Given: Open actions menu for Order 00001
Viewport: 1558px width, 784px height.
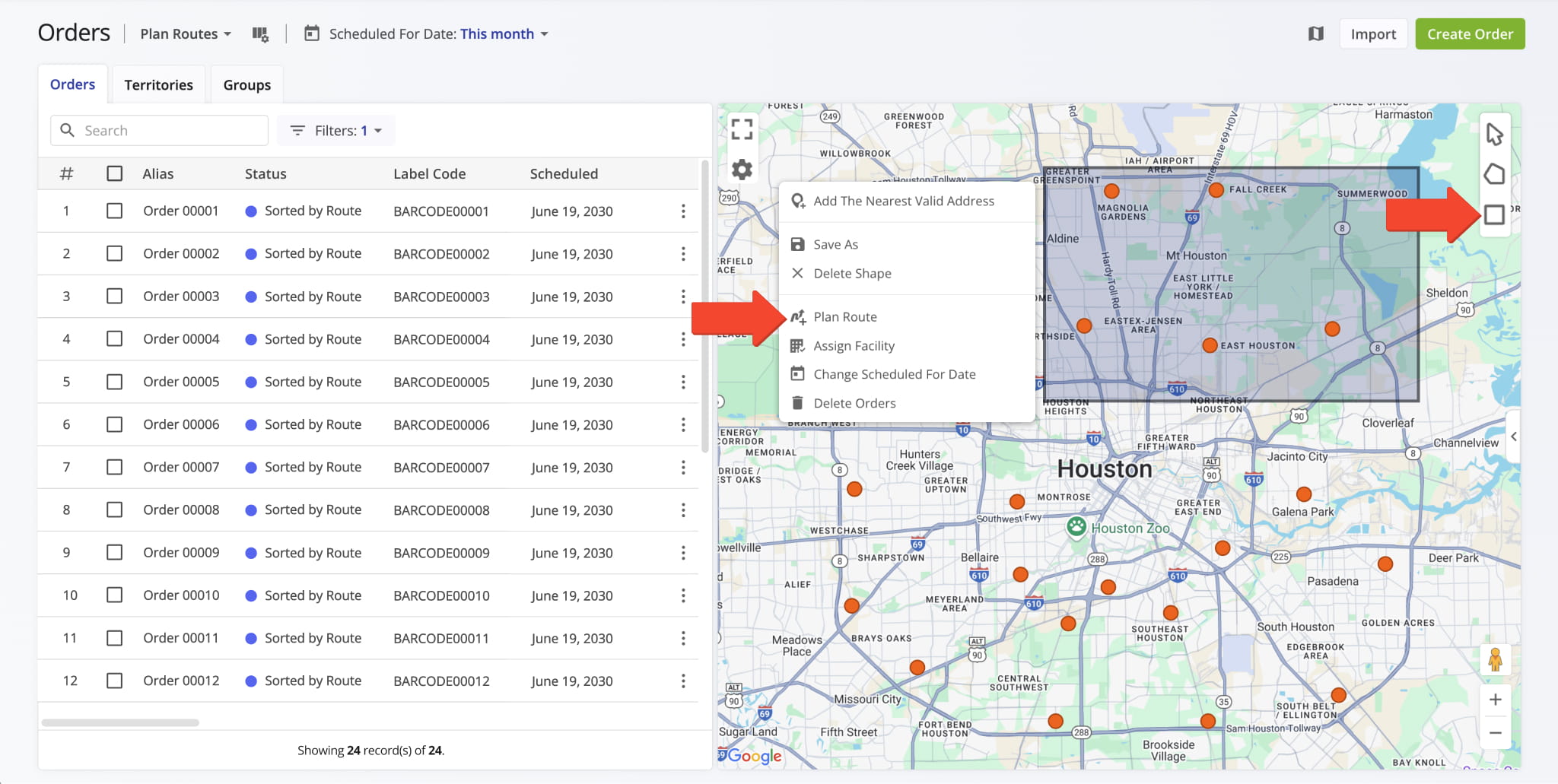Looking at the screenshot, I should tap(683, 211).
